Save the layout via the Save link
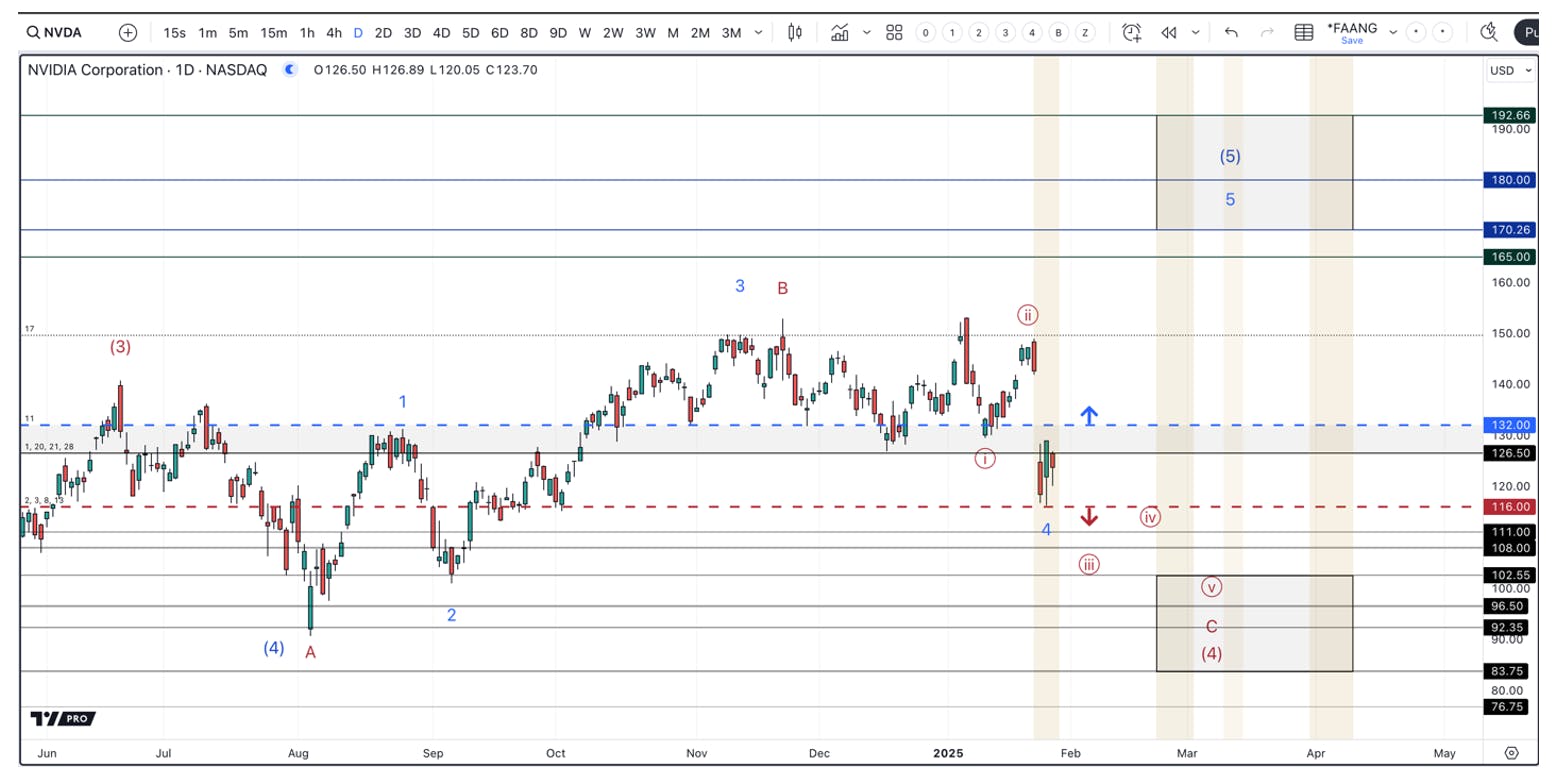This screenshot has width=1554, height=778. click(1352, 41)
